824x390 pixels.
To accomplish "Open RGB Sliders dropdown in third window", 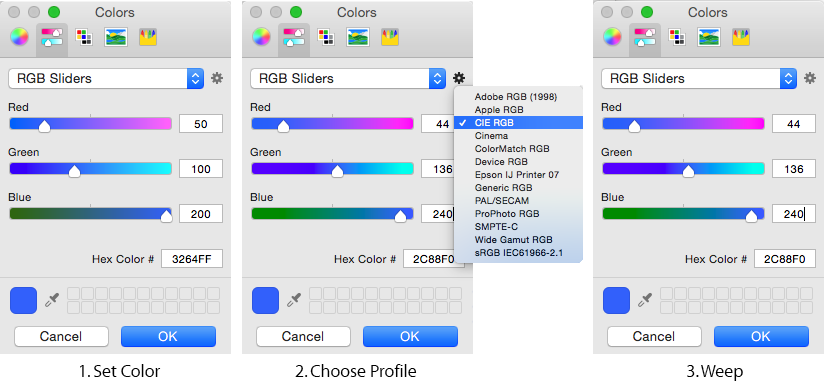I will tap(698, 79).
